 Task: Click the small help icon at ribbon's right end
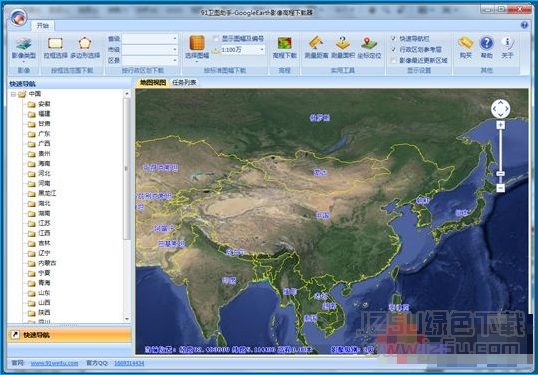[x=524, y=25]
